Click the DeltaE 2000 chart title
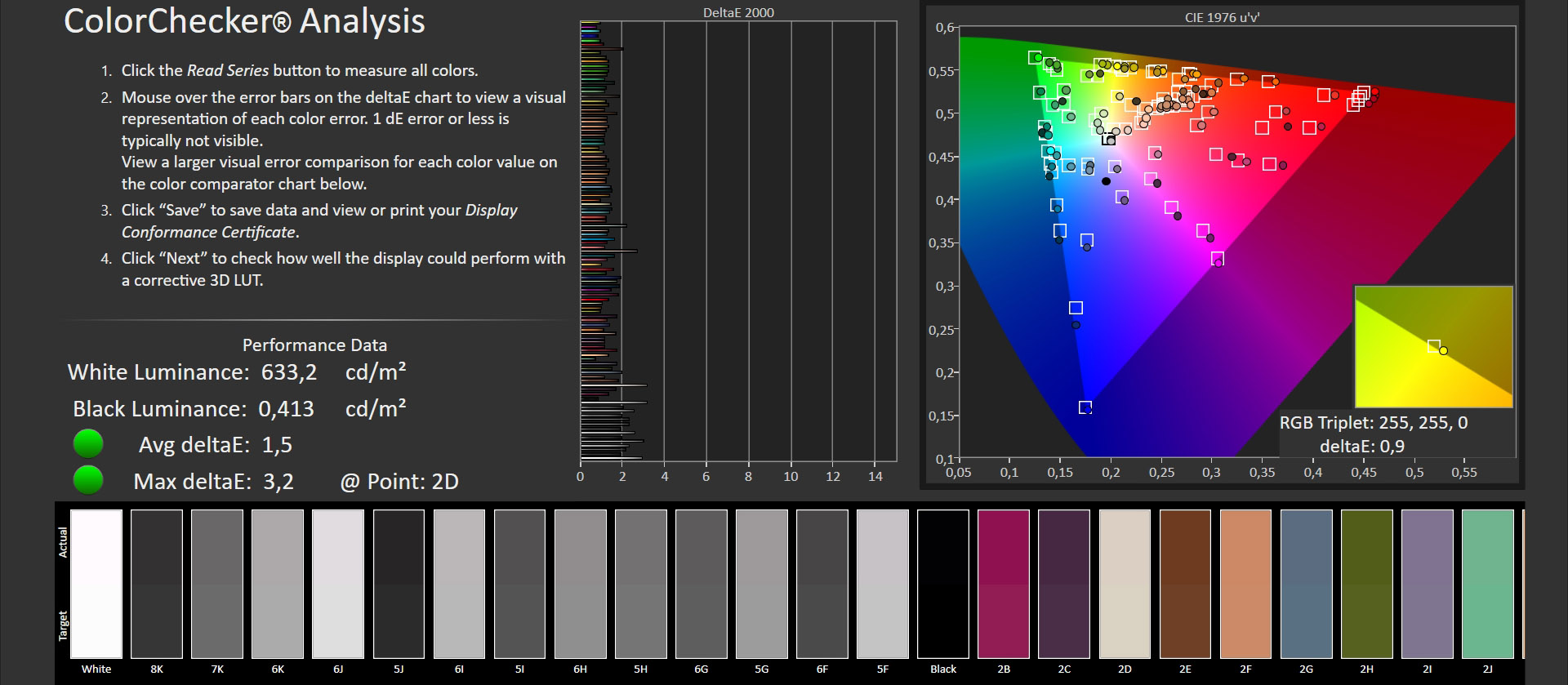 [738, 12]
